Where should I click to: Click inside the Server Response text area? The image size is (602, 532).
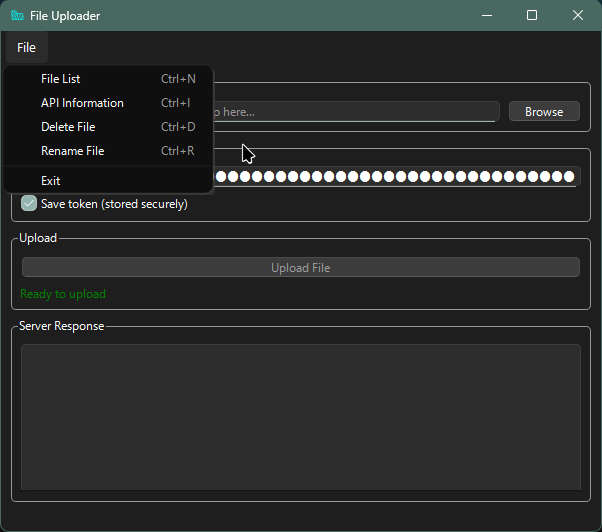tap(300, 417)
